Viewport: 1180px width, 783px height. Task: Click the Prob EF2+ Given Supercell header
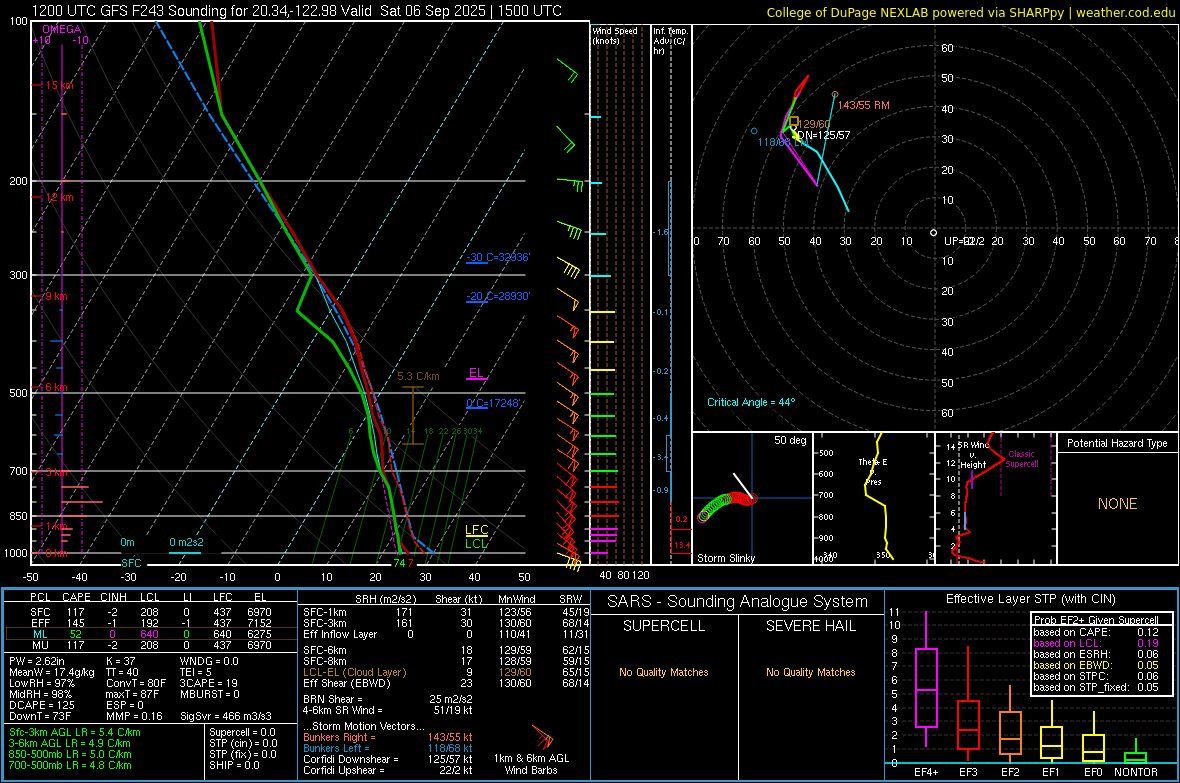[x=1096, y=620]
